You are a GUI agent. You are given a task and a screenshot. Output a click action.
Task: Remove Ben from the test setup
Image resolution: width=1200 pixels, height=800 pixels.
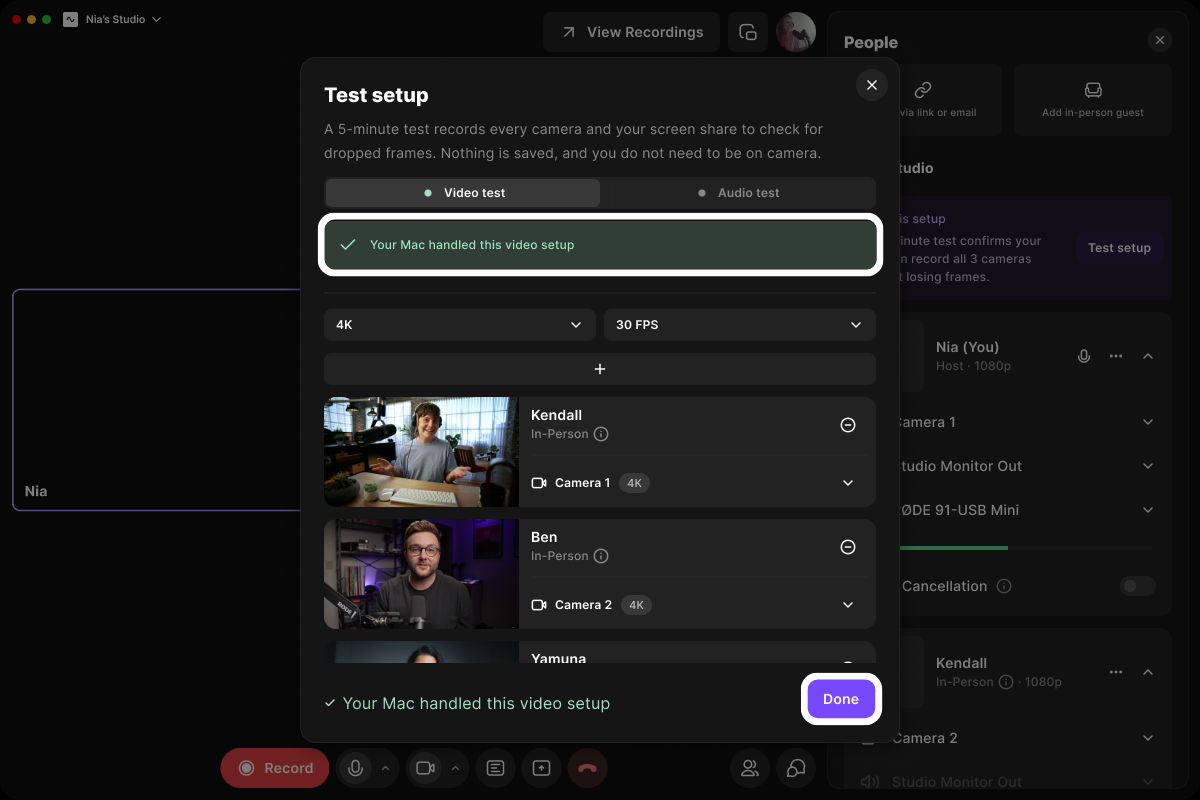[848, 547]
